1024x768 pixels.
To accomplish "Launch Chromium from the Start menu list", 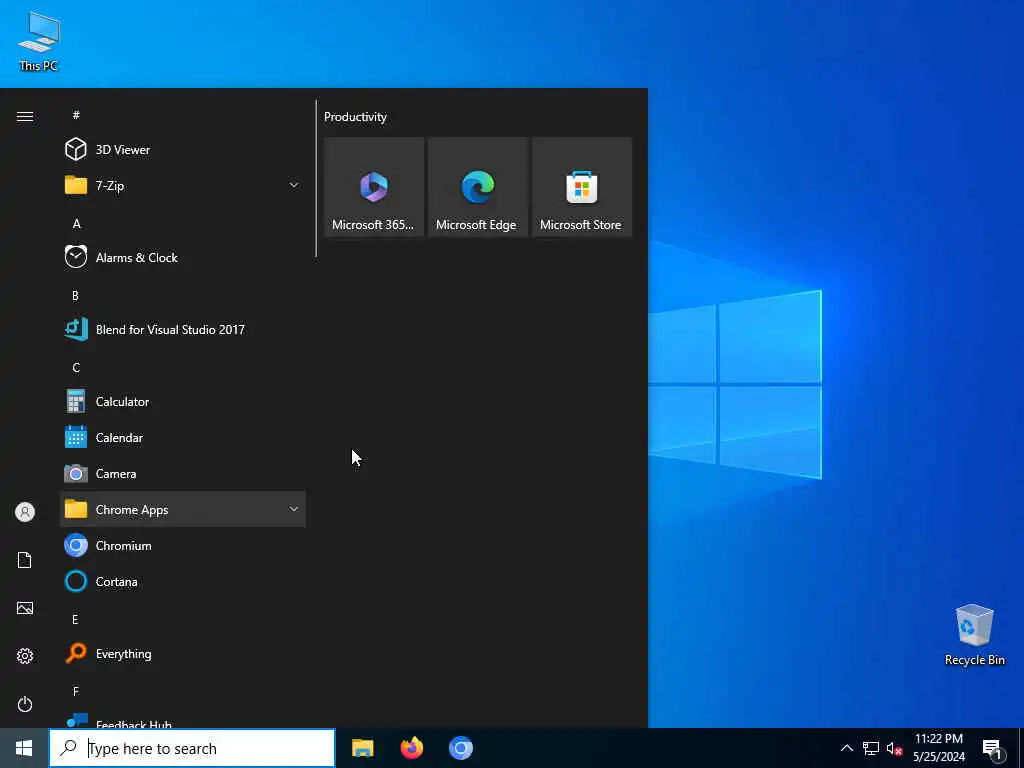I will point(183,545).
